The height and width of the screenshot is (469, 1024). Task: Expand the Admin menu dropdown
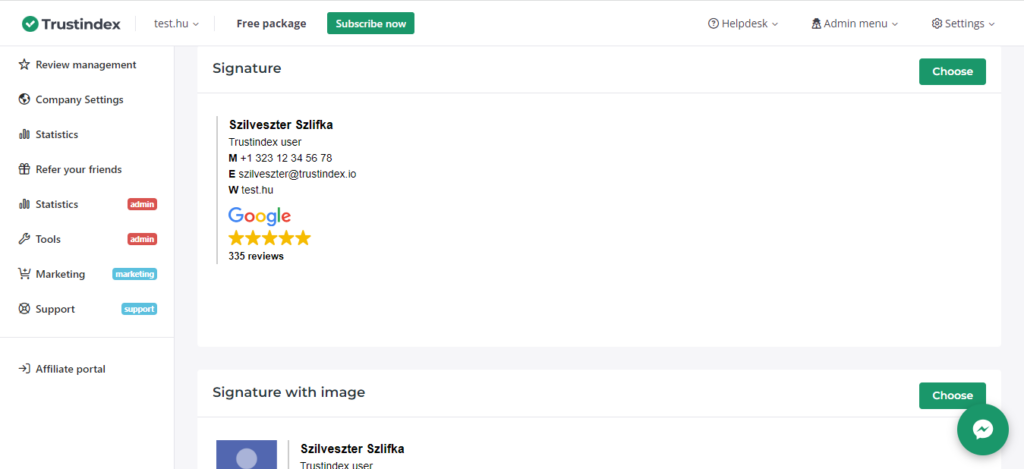tap(854, 23)
